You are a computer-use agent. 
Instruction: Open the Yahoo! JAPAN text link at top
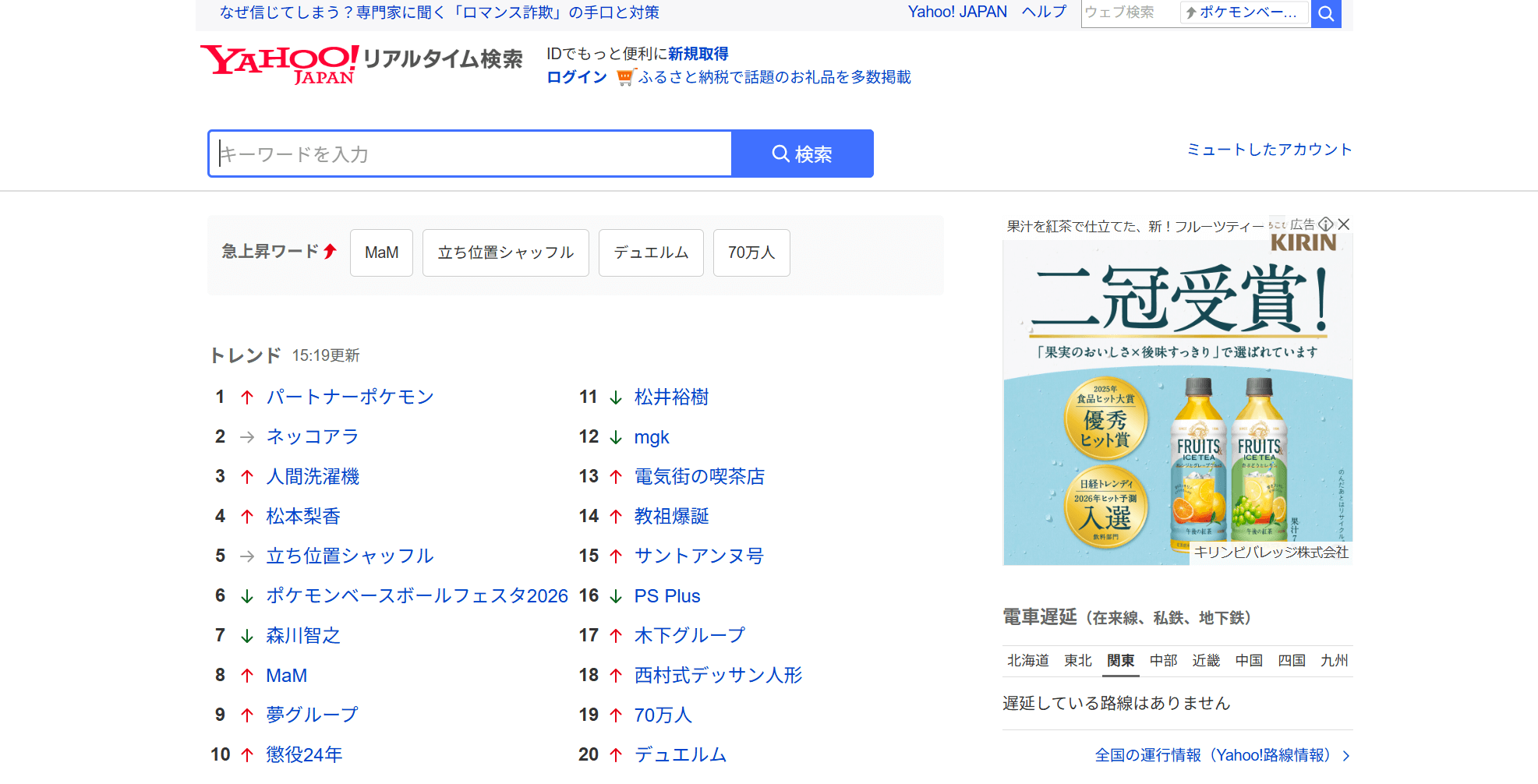point(957,12)
